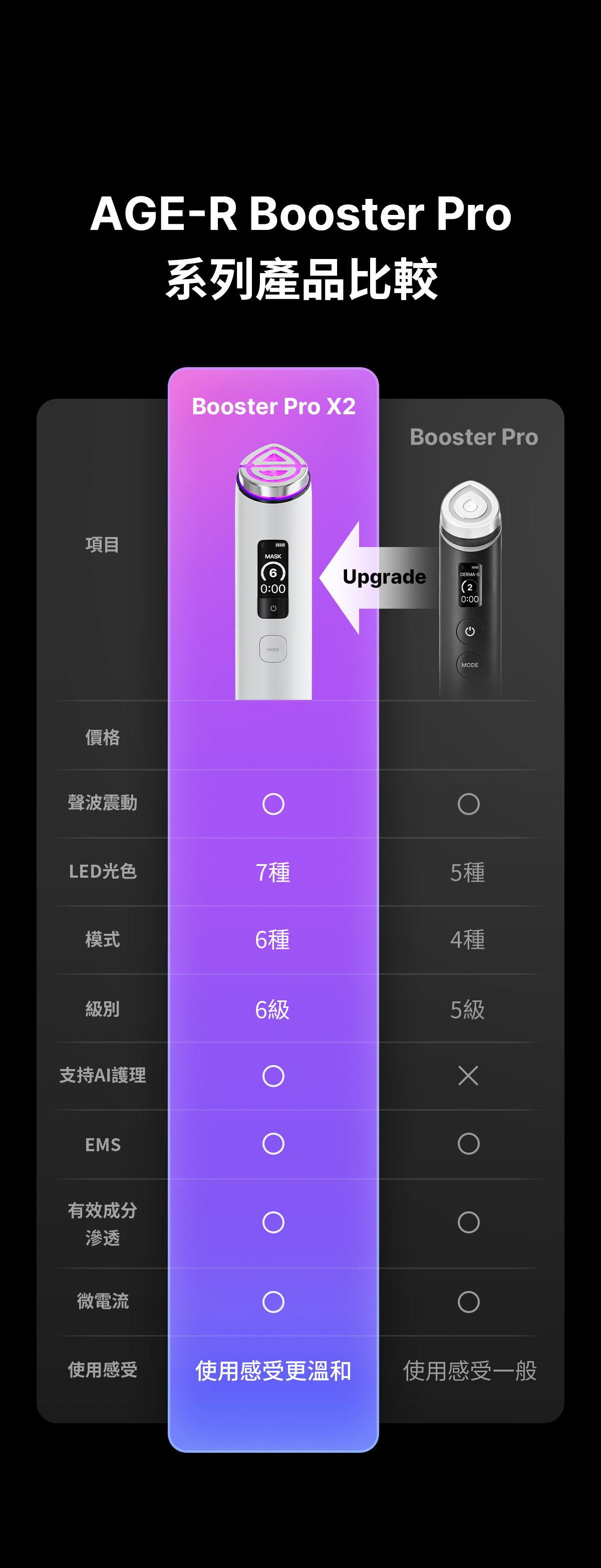Click the white Booster Pro X2 device image
601x1568 pixels.
[274, 572]
